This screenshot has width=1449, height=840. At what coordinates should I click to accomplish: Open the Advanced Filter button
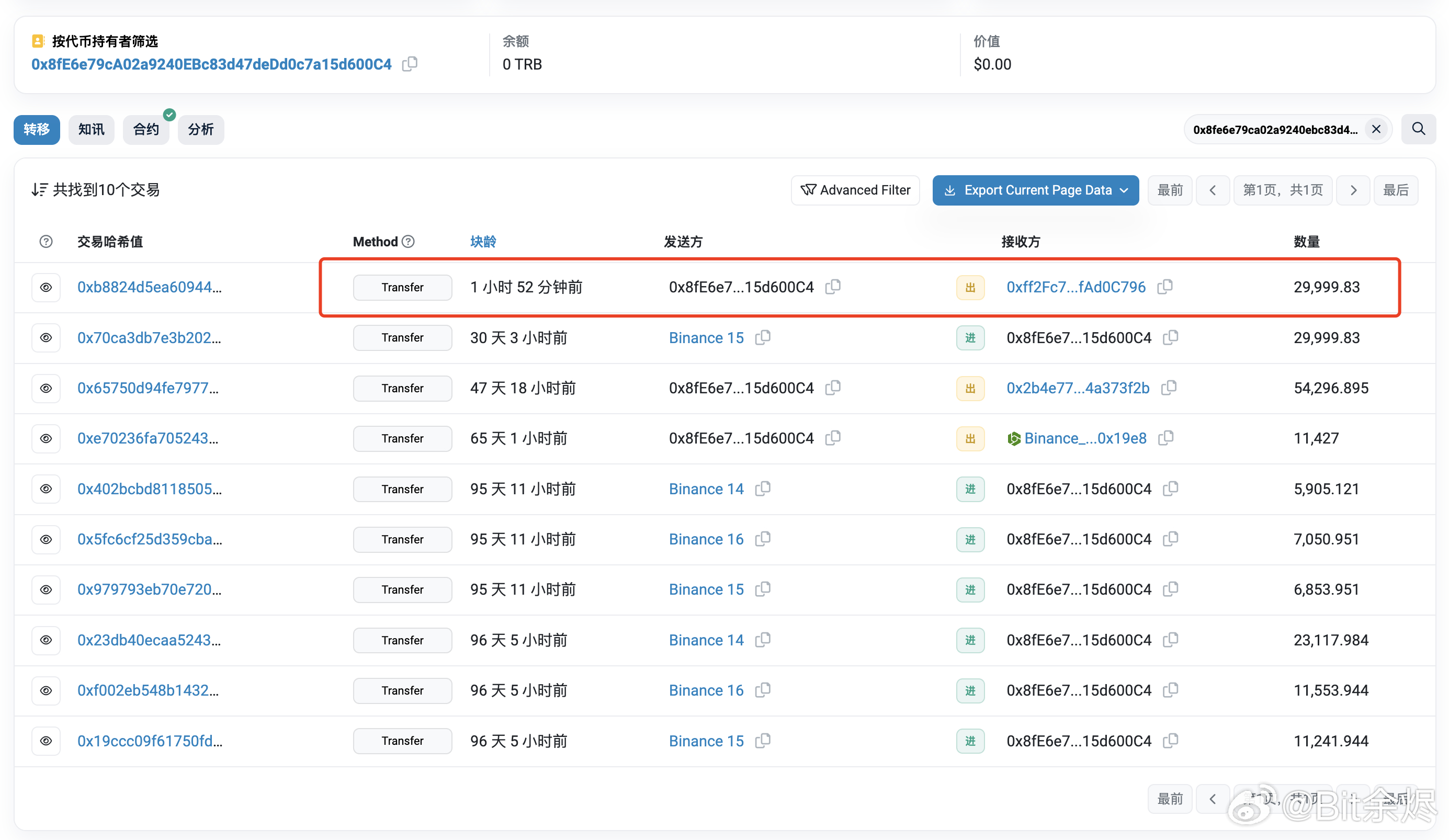pyautogui.click(x=855, y=190)
